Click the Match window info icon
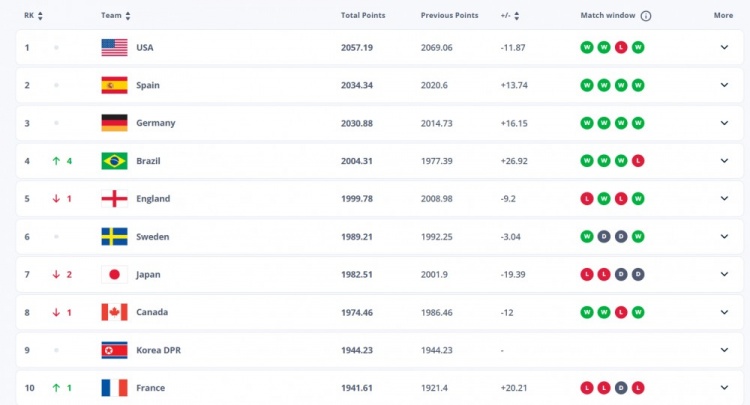The image size is (750, 405). [646, 16]
